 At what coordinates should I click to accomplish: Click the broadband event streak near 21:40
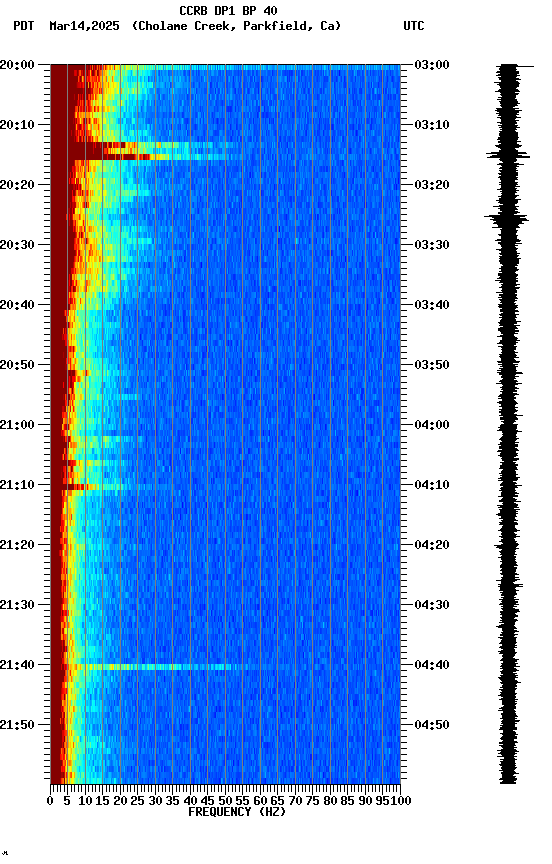(x=160, y=667)
